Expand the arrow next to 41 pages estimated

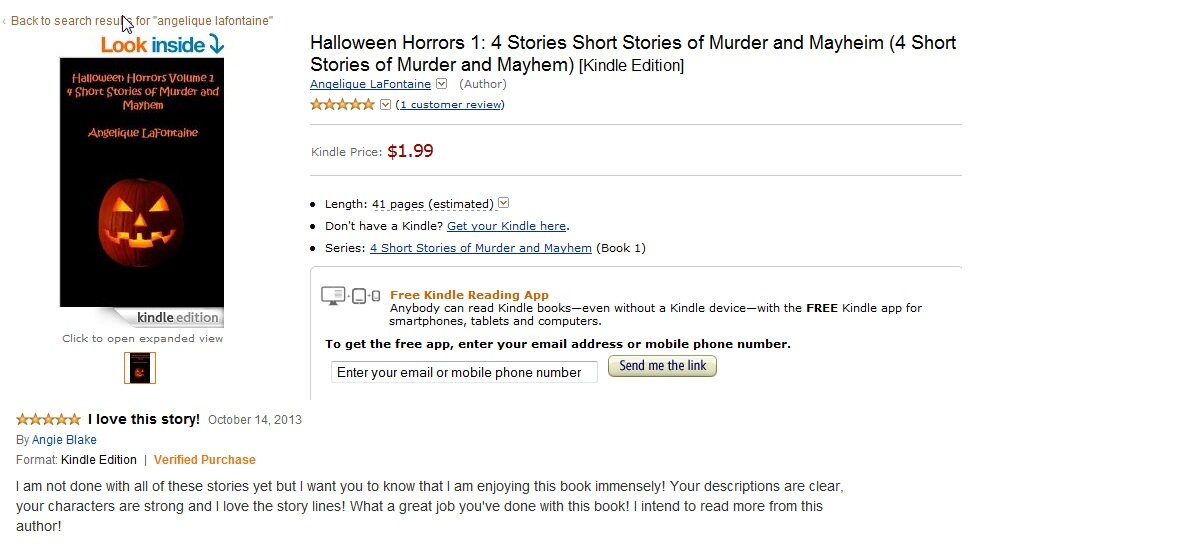(x=503, y=203)
